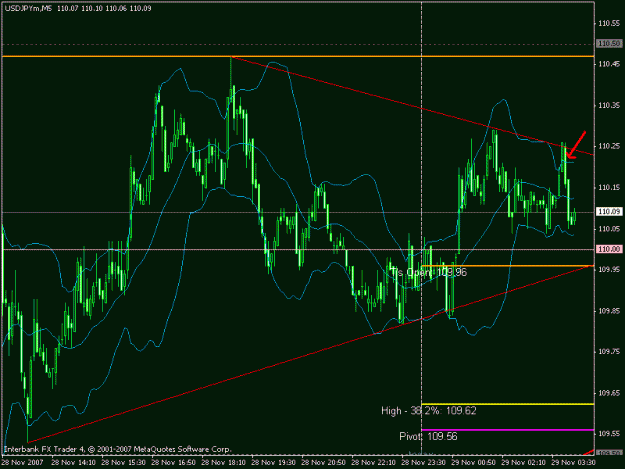Click the grey 110.50 price tag
The height and width of the screenshot is (469, 625).
[x=609, y=43]
